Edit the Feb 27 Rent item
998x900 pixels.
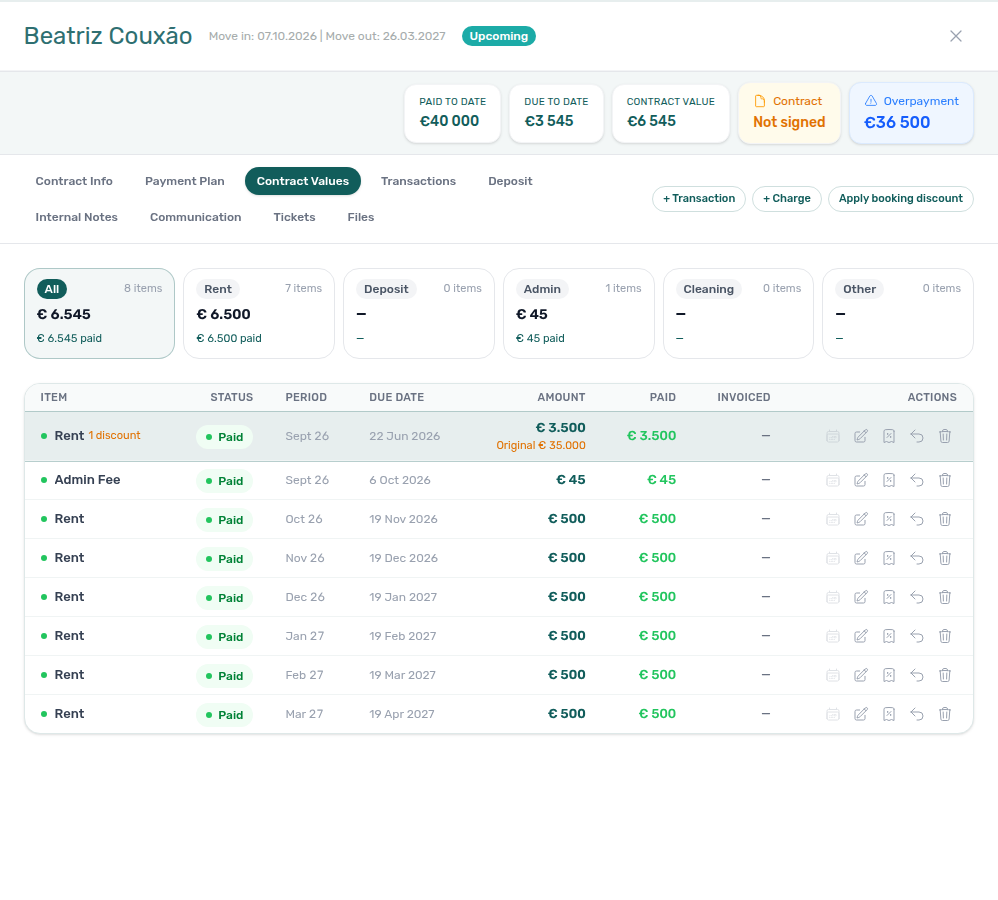pyautogui.click(x=861, y=675)
